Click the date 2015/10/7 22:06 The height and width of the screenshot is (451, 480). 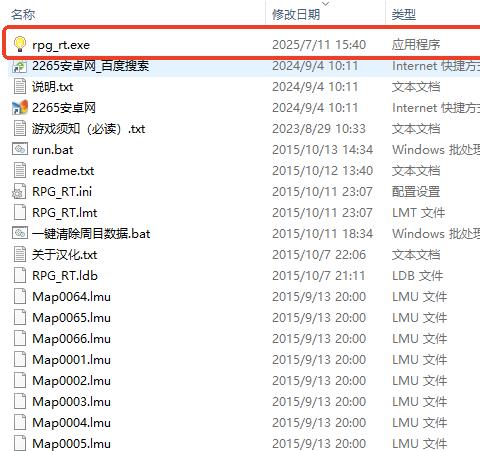[319, 255]
